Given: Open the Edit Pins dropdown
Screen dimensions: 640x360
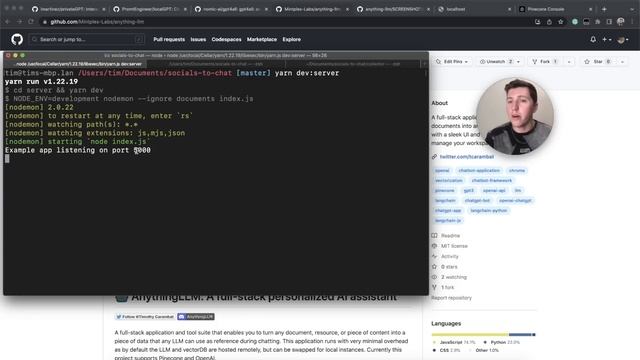Looking at the screenshot, I should (x=452, y=62).
